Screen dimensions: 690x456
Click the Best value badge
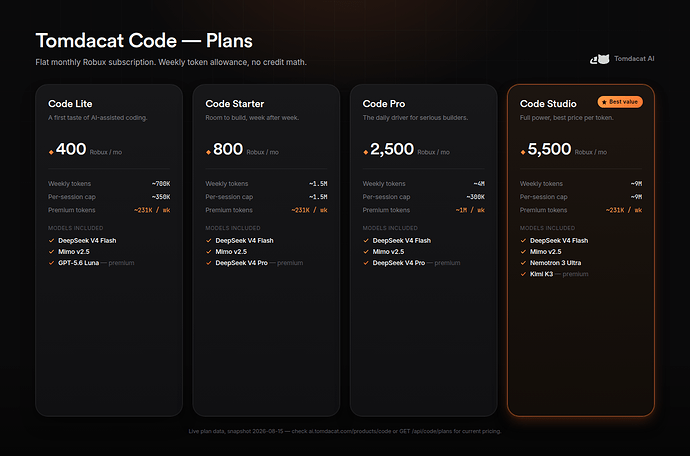[620, 102]
